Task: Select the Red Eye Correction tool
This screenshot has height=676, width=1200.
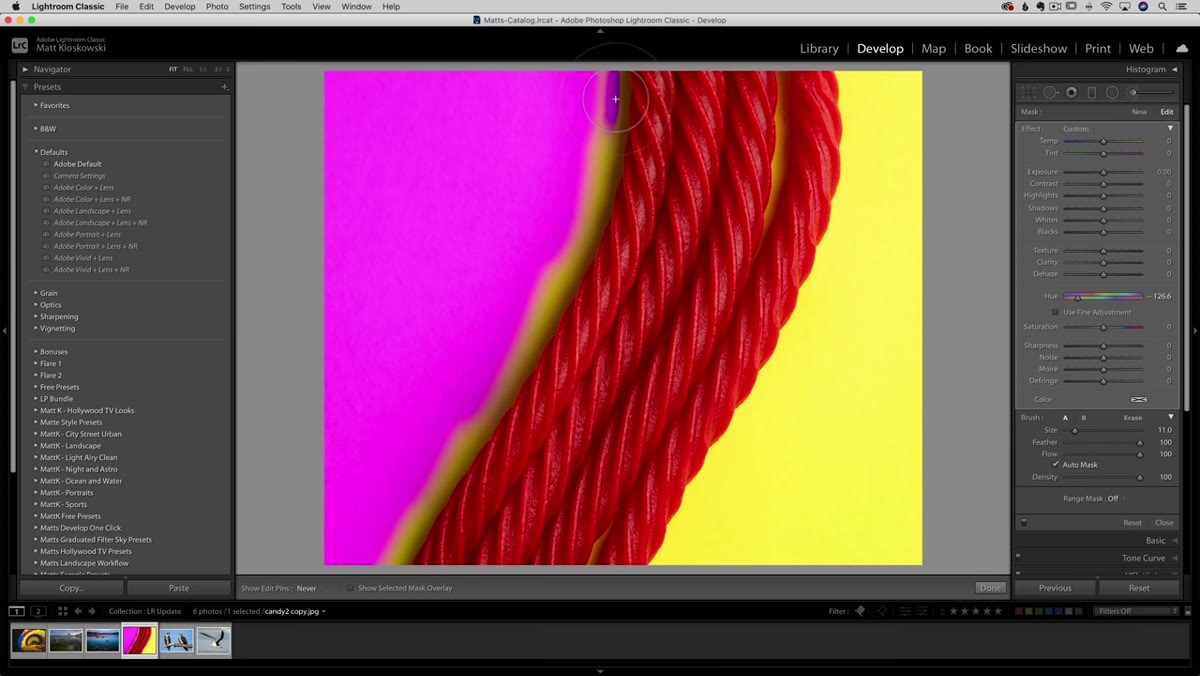Action: [x=1071, y=92]
